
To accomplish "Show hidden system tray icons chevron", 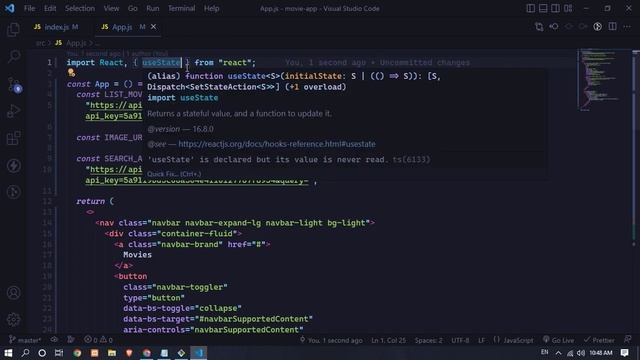I will coord(559,353).
